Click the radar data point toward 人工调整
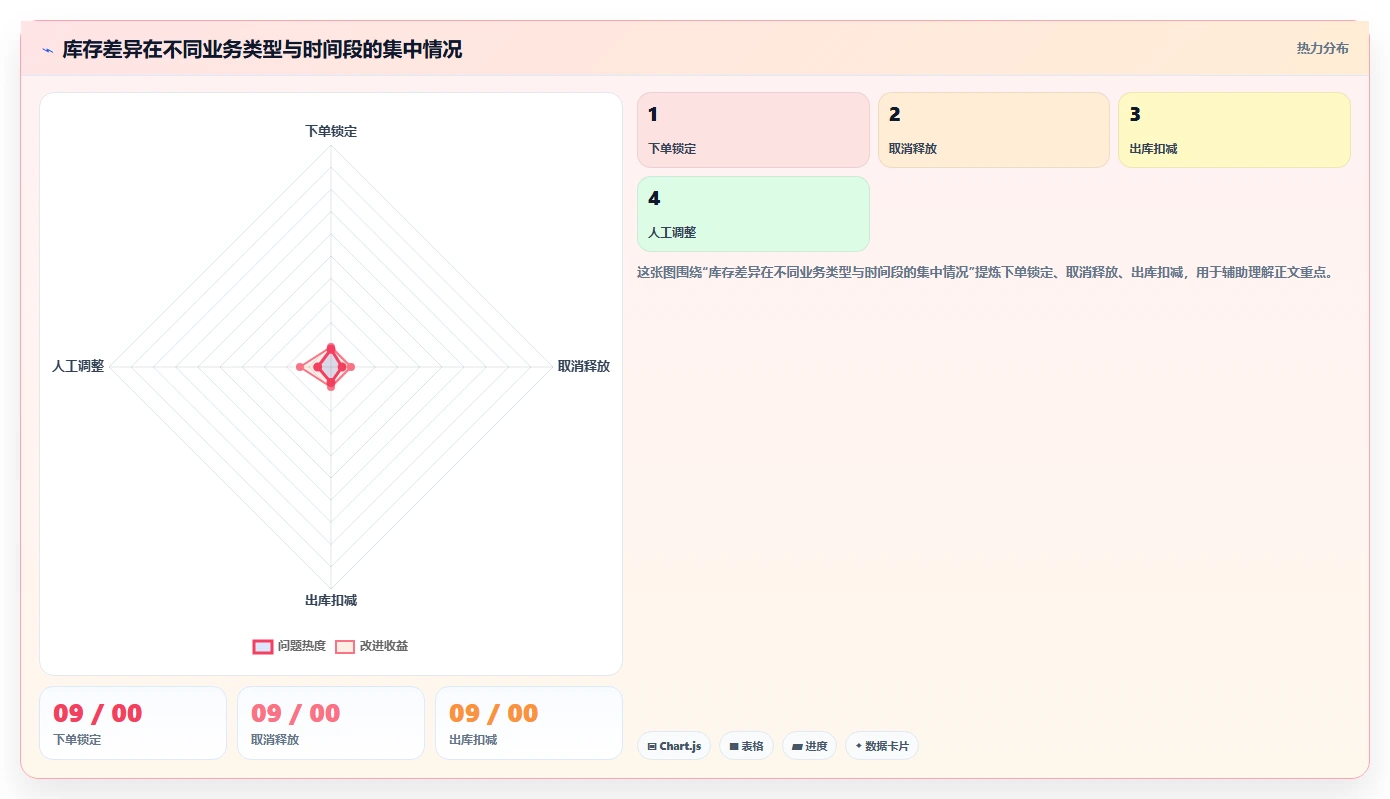Viewport: 1390px width, 799px height. coord(300,367)
